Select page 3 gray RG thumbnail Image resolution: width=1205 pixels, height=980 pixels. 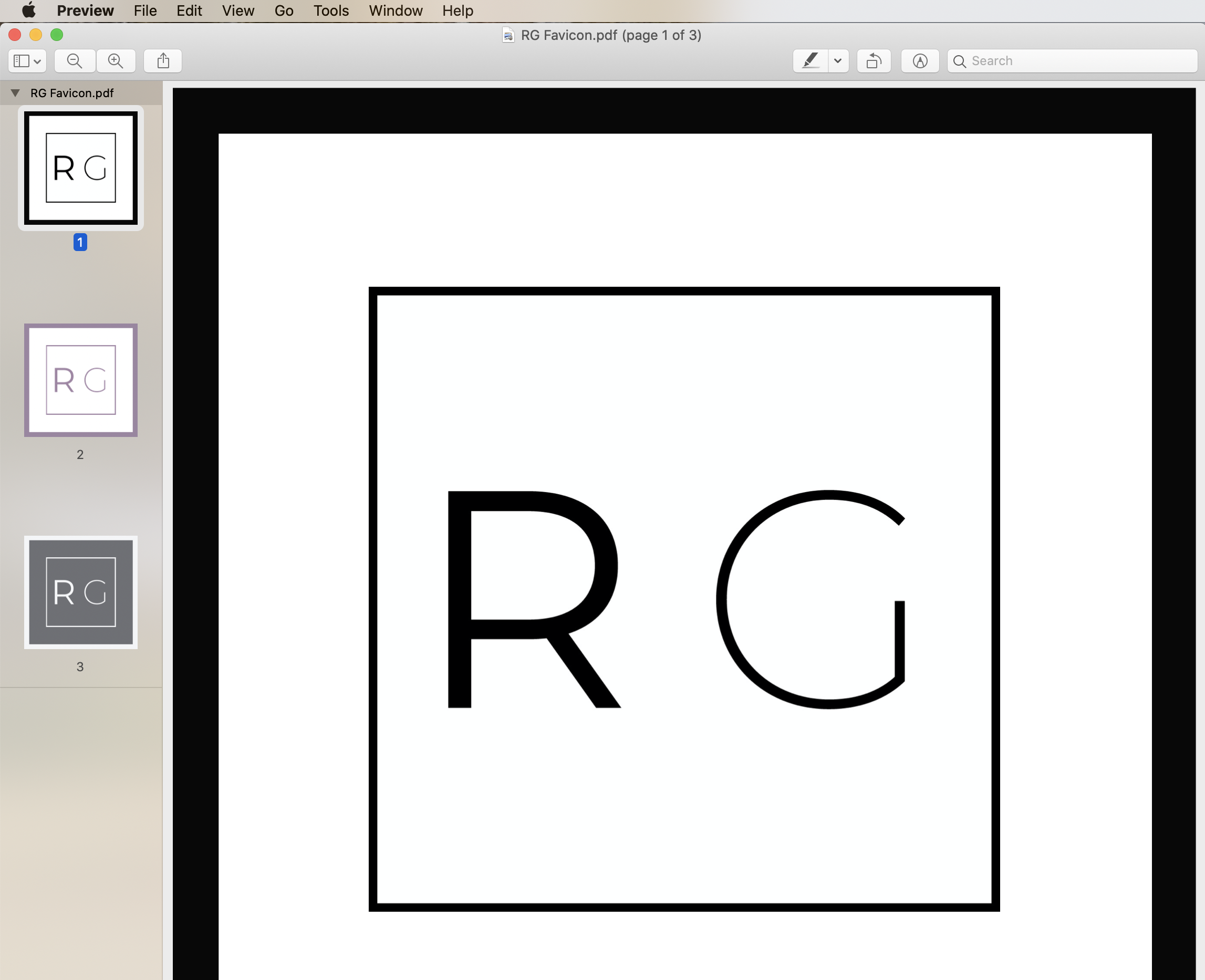coord(81,592)
